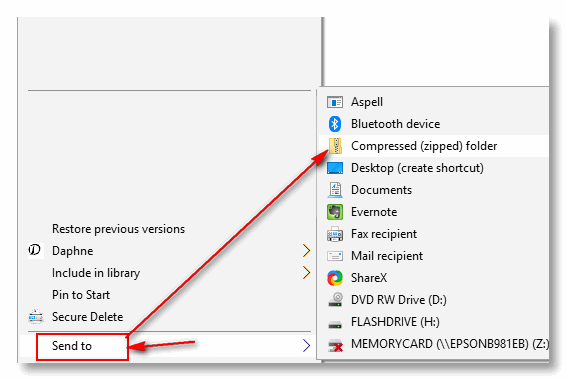This screenshot has height=380, width=566.
Task: Click the Bluetooth device icon
Action: [x=335, y=124]
